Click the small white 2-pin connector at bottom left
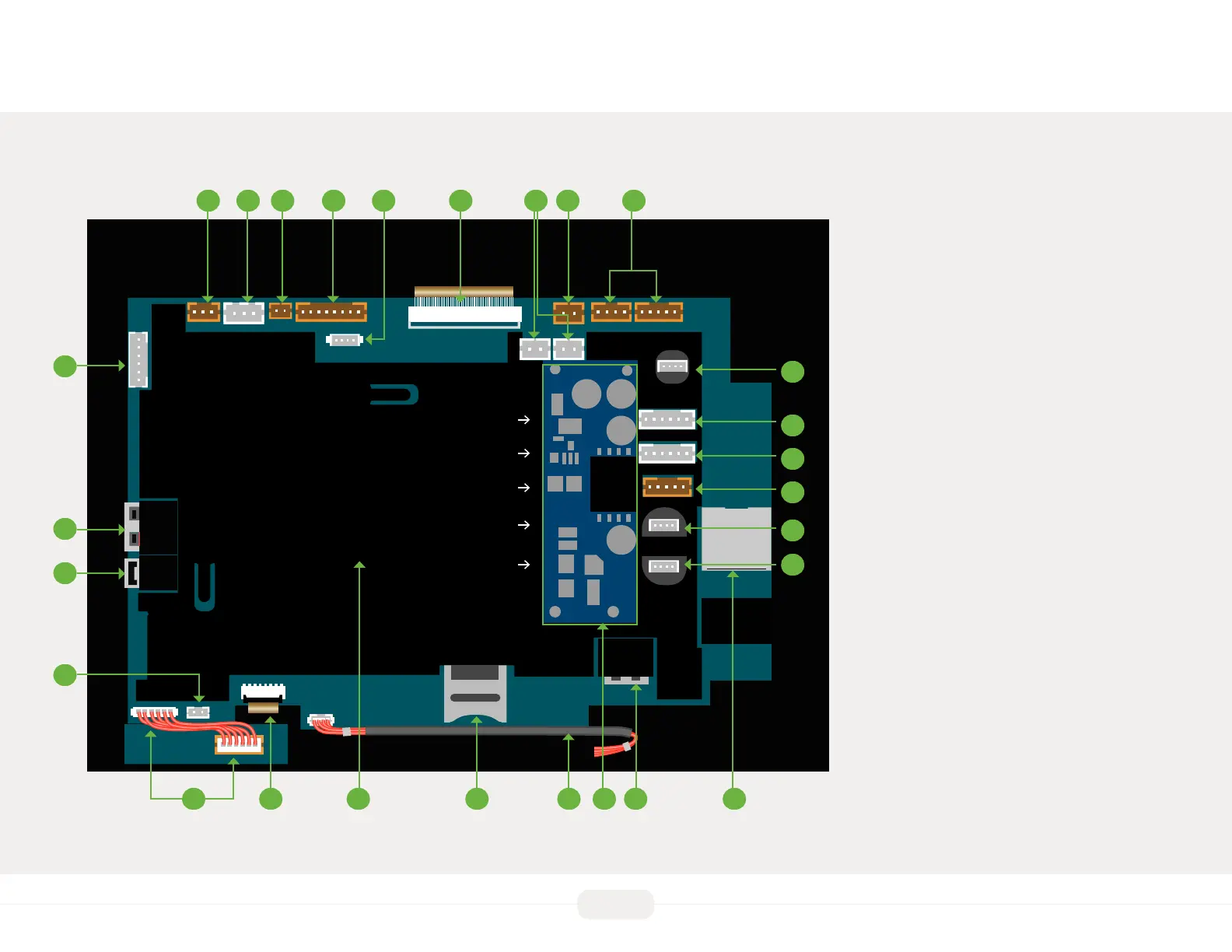This screenshot has height=952, width=1232. (x=198, y=712)
